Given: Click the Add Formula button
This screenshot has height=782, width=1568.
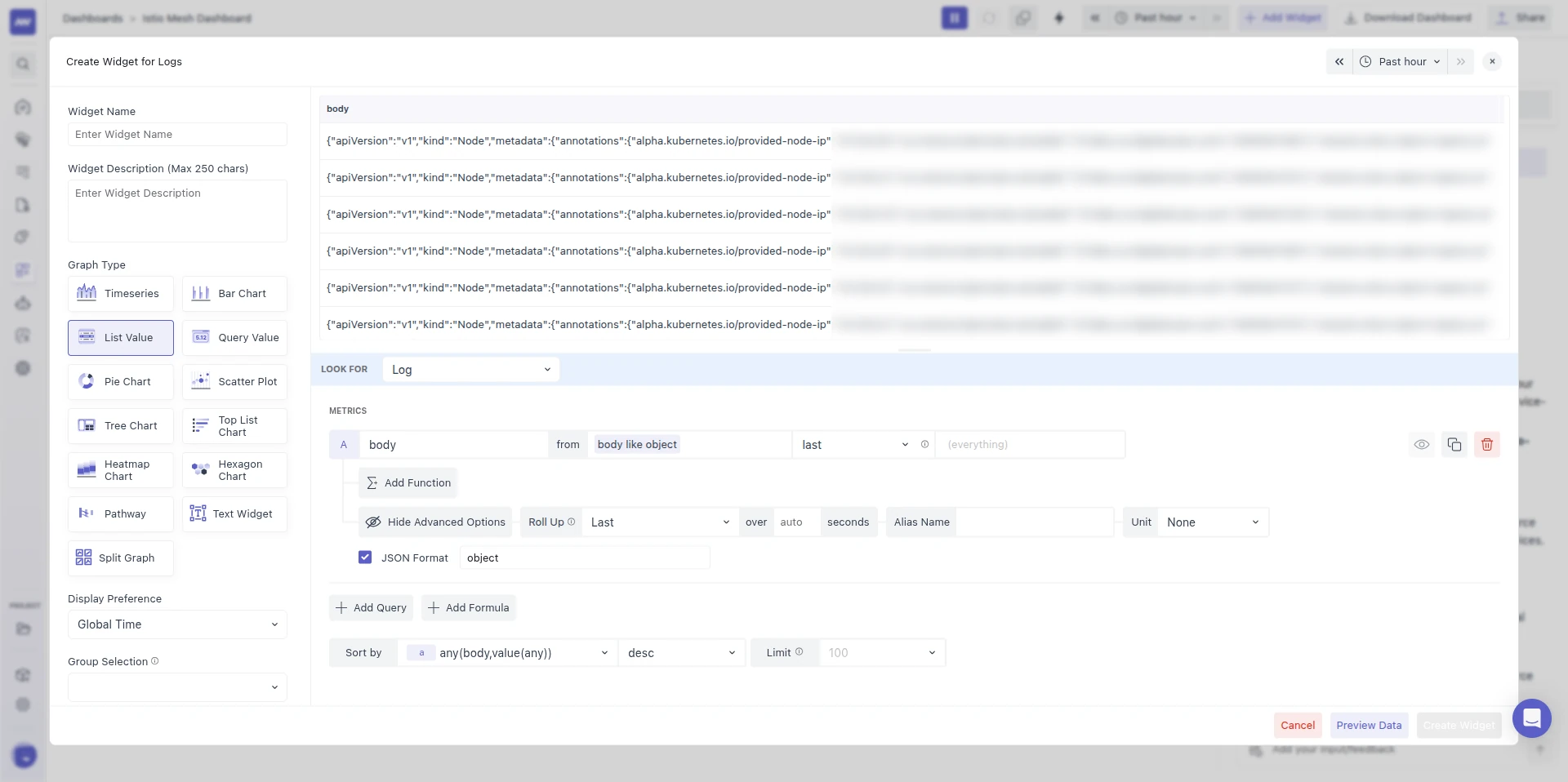Looking at the screenshot, I should [469, 608].
